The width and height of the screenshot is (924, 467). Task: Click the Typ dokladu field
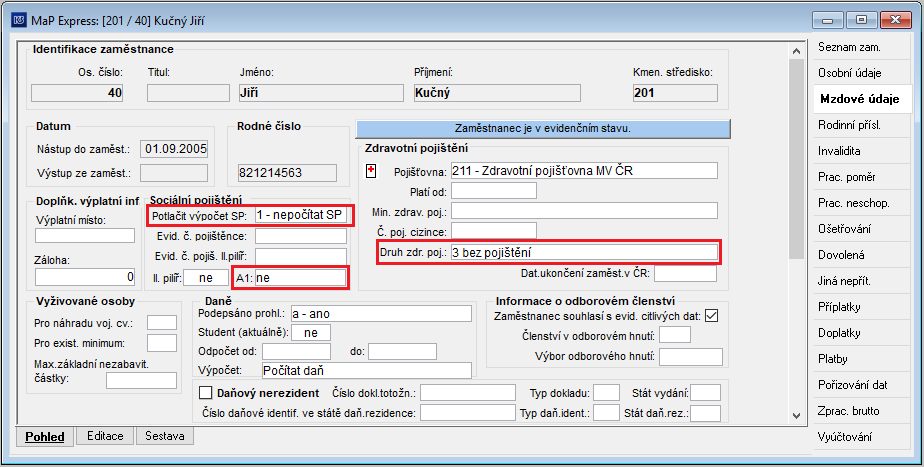click(x=606, y=393)
